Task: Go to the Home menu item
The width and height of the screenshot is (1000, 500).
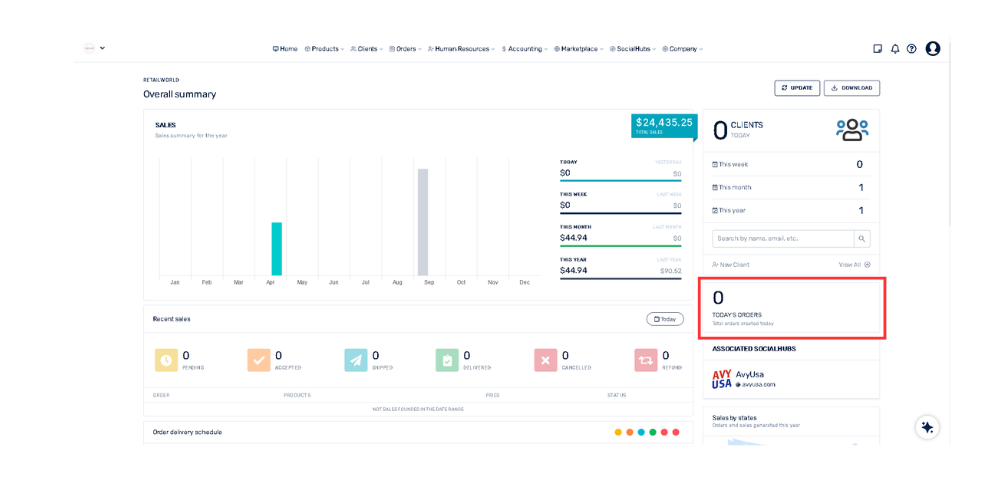Action: tap(285, 49)
